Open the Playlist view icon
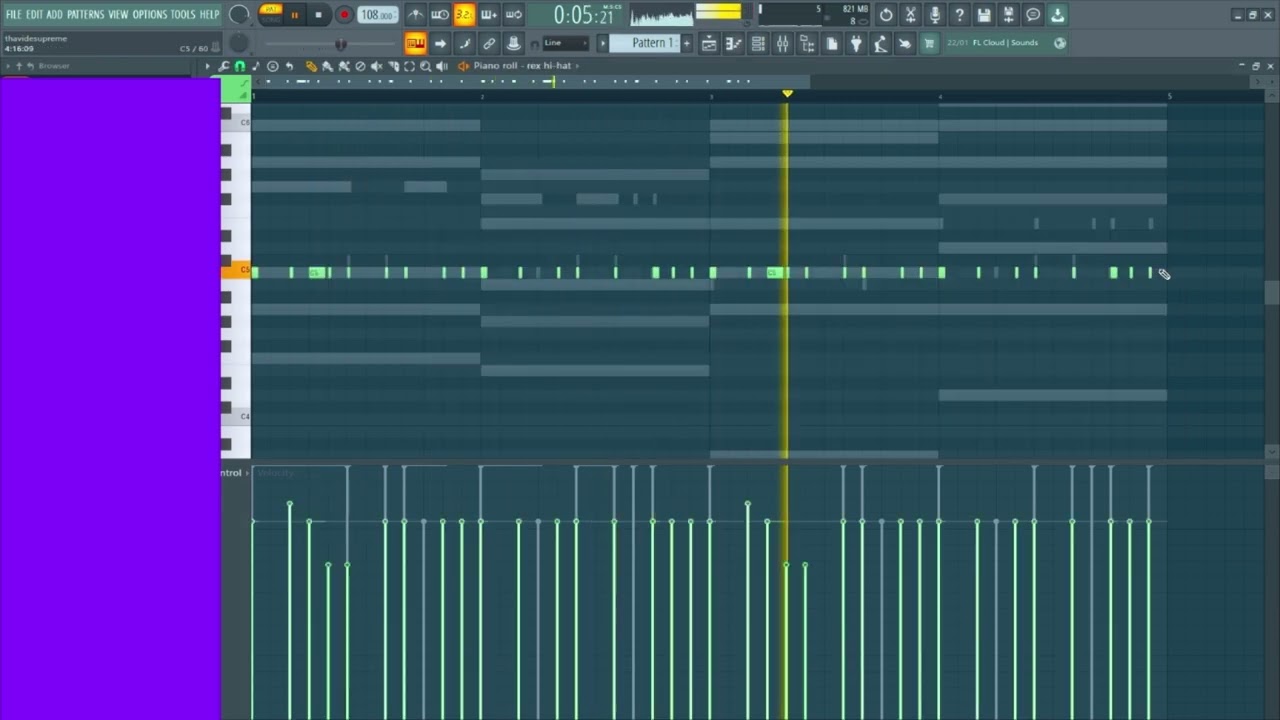1280x720 pixels. [709, 43]
